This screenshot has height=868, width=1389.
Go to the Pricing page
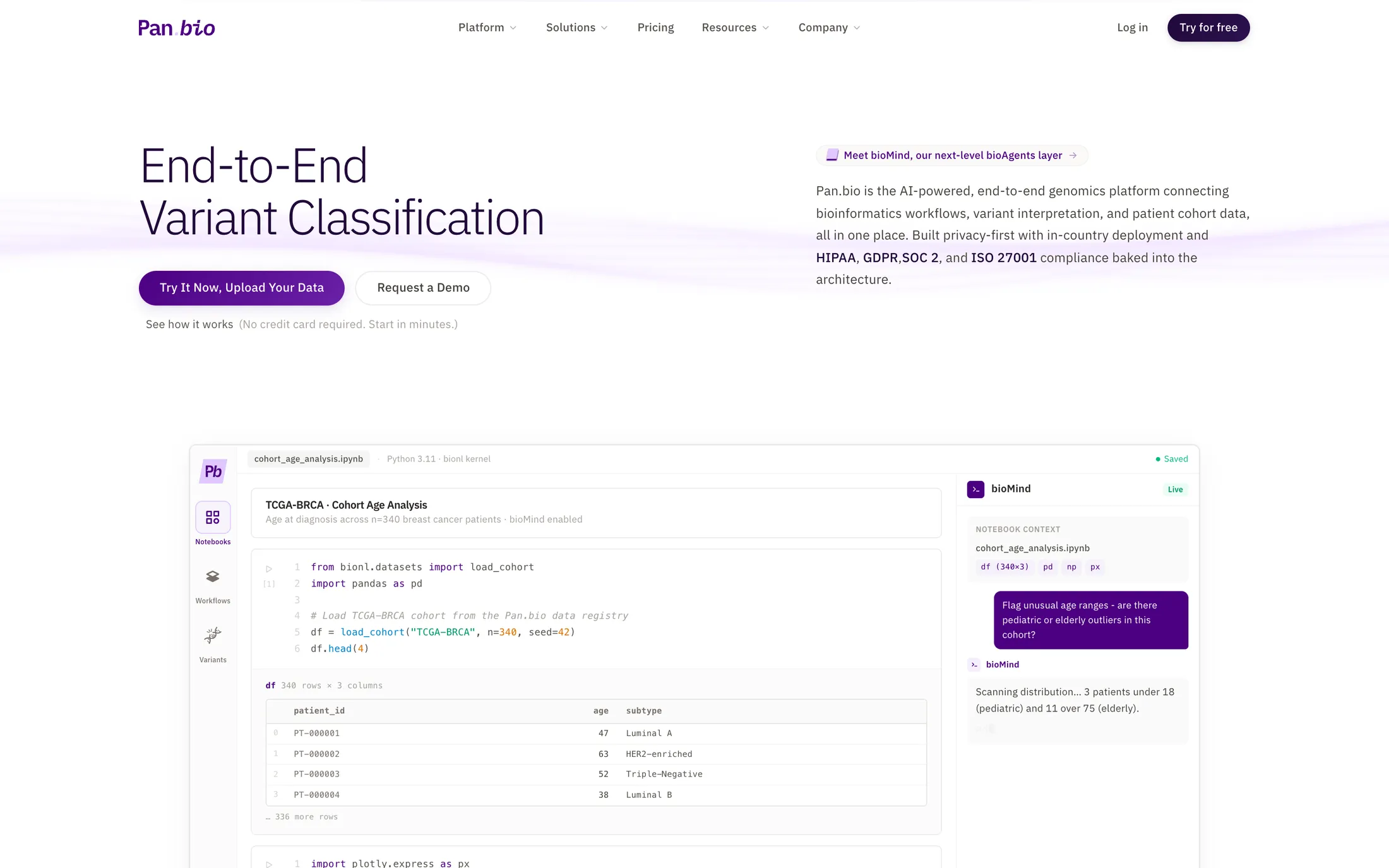(655, 28)
